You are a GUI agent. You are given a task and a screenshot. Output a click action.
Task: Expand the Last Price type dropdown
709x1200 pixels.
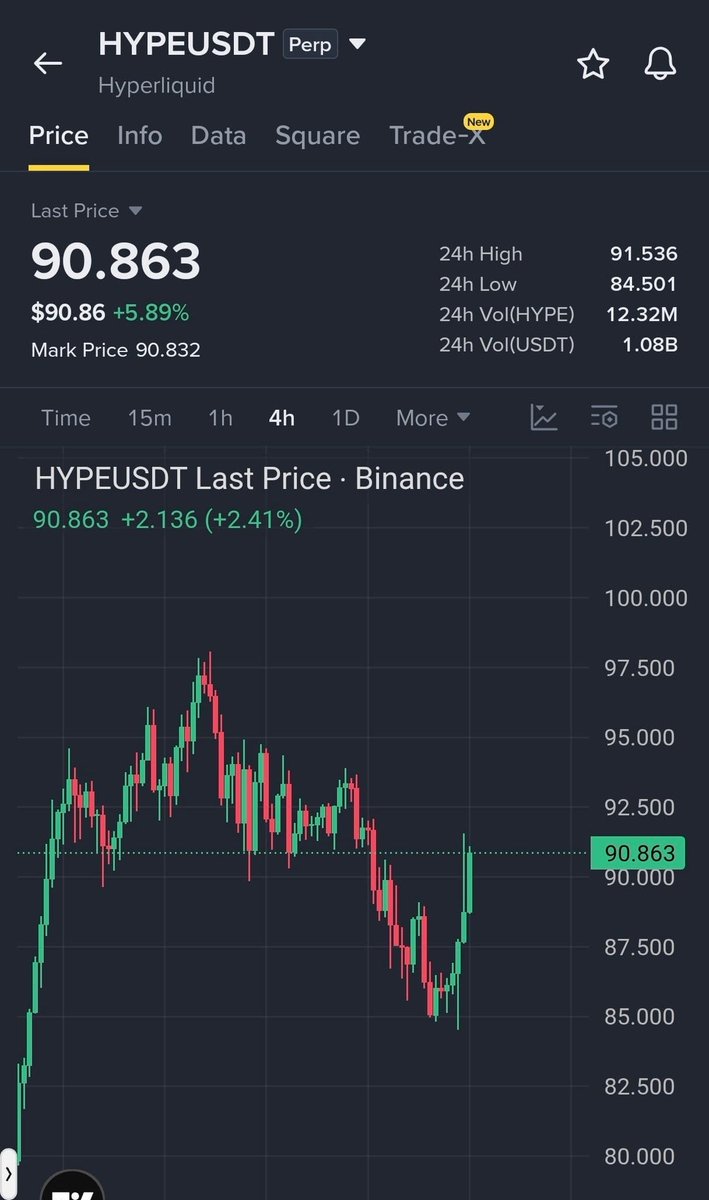click(x=136, y=211)
